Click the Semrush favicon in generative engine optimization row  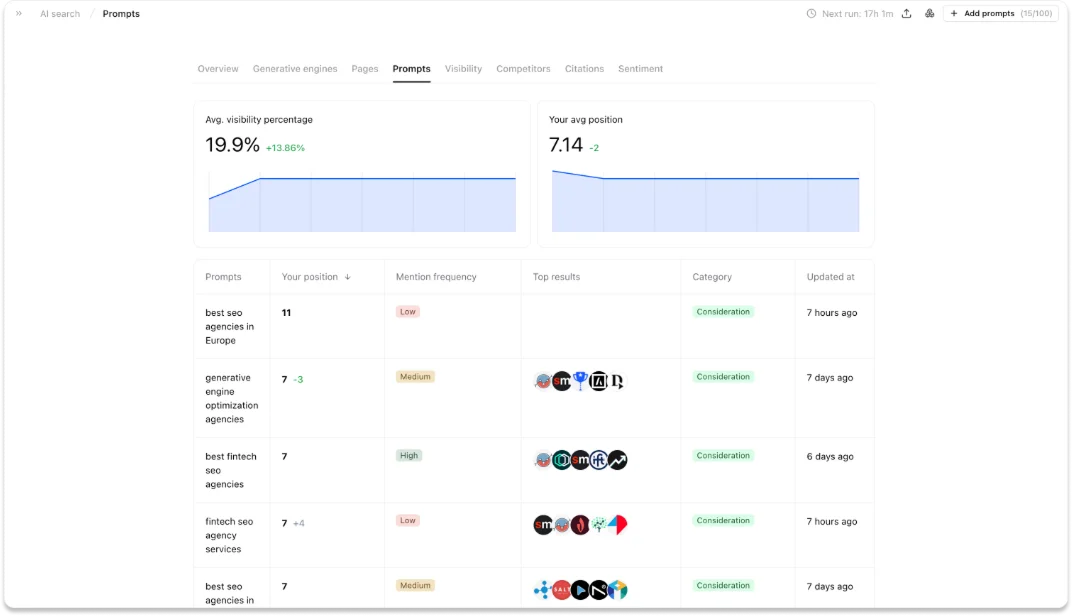[x=561, y=381]
